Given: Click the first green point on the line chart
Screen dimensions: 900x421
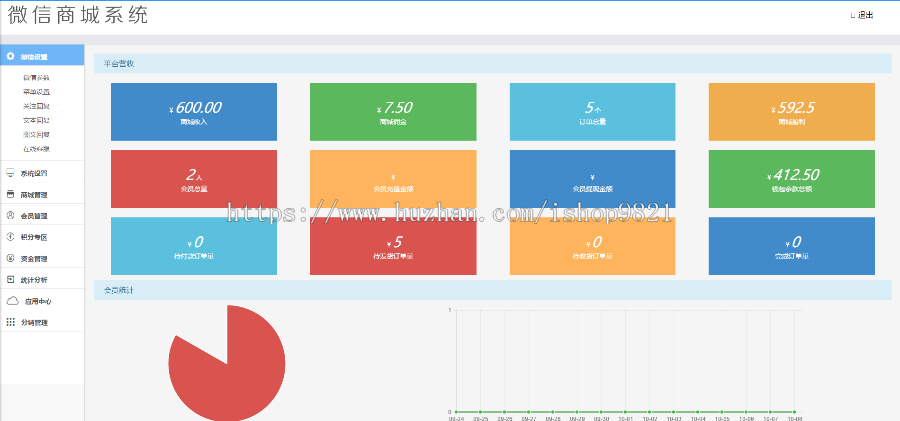Looking at the screenshot, I should point(456,412).
